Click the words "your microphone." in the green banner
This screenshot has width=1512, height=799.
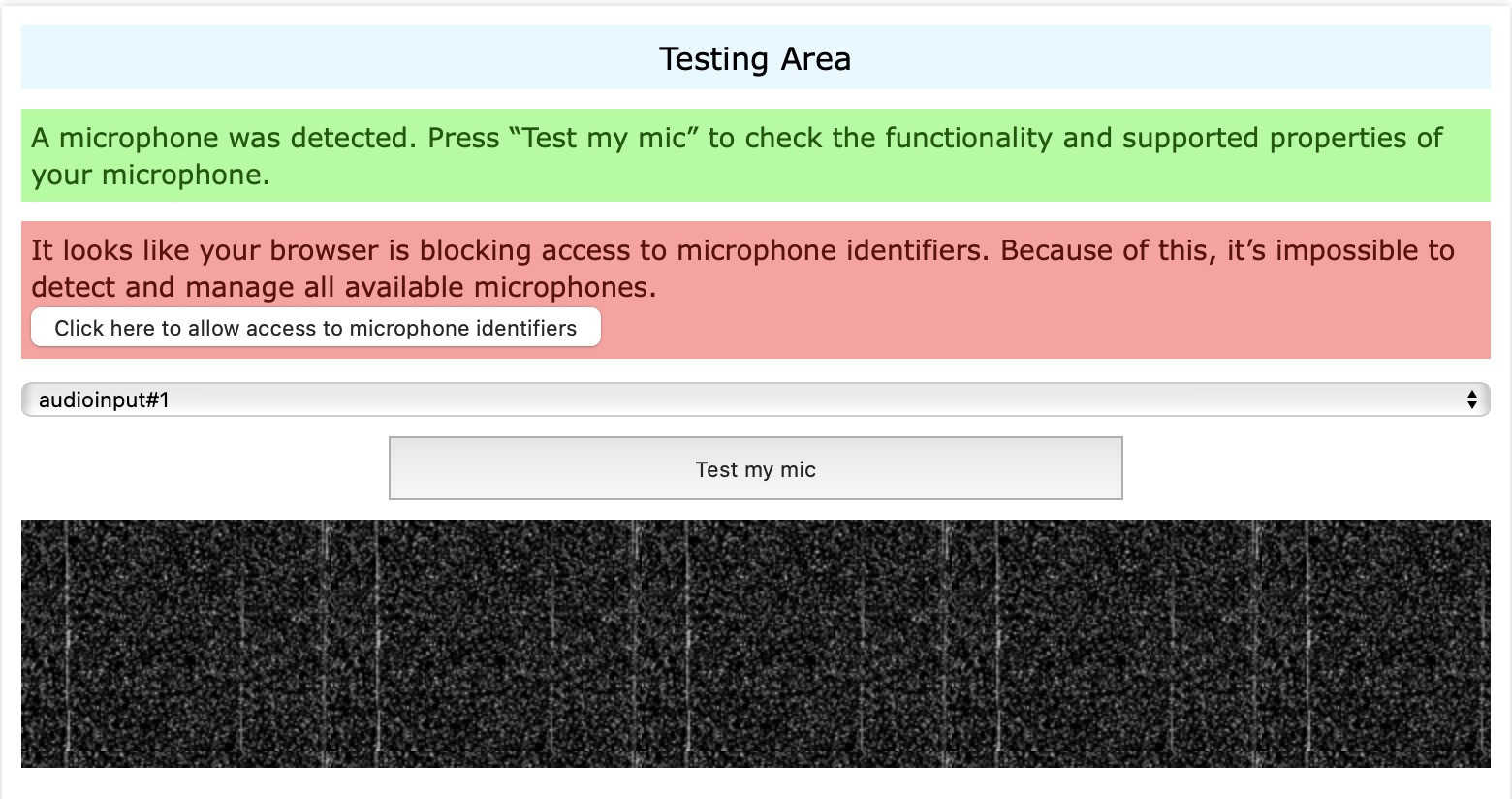[150, 175]
